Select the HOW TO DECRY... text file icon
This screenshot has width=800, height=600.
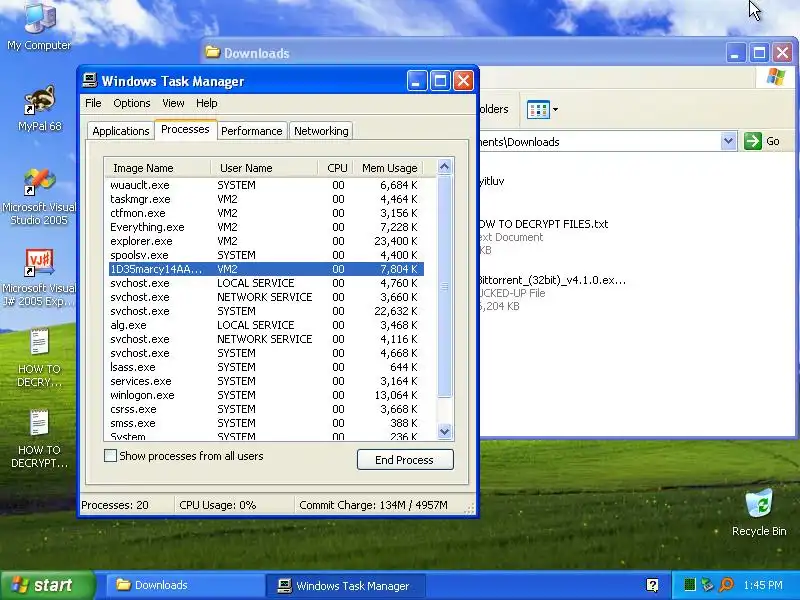[39, 357]
